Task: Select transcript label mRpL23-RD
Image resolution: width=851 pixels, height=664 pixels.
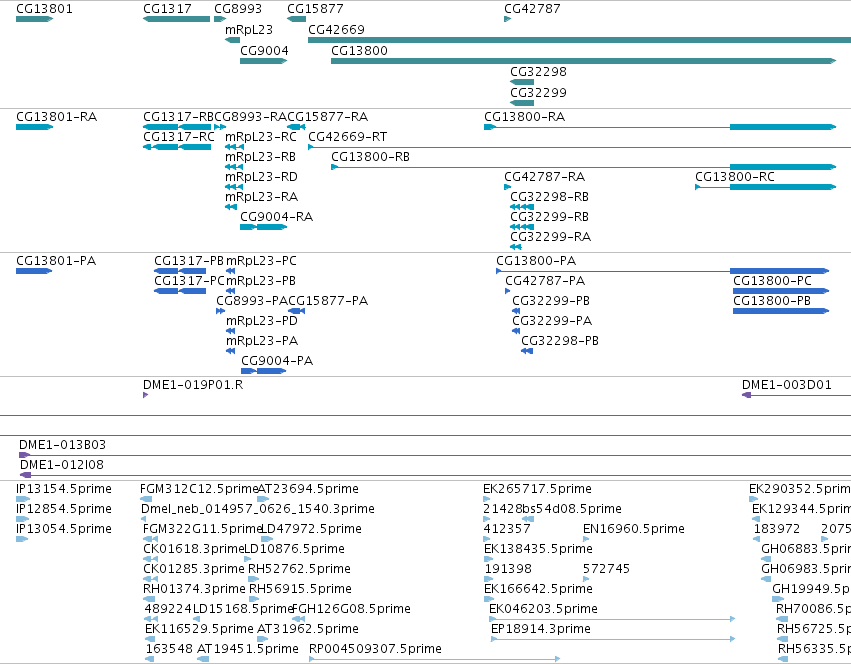Action: [x=261, y=177]
